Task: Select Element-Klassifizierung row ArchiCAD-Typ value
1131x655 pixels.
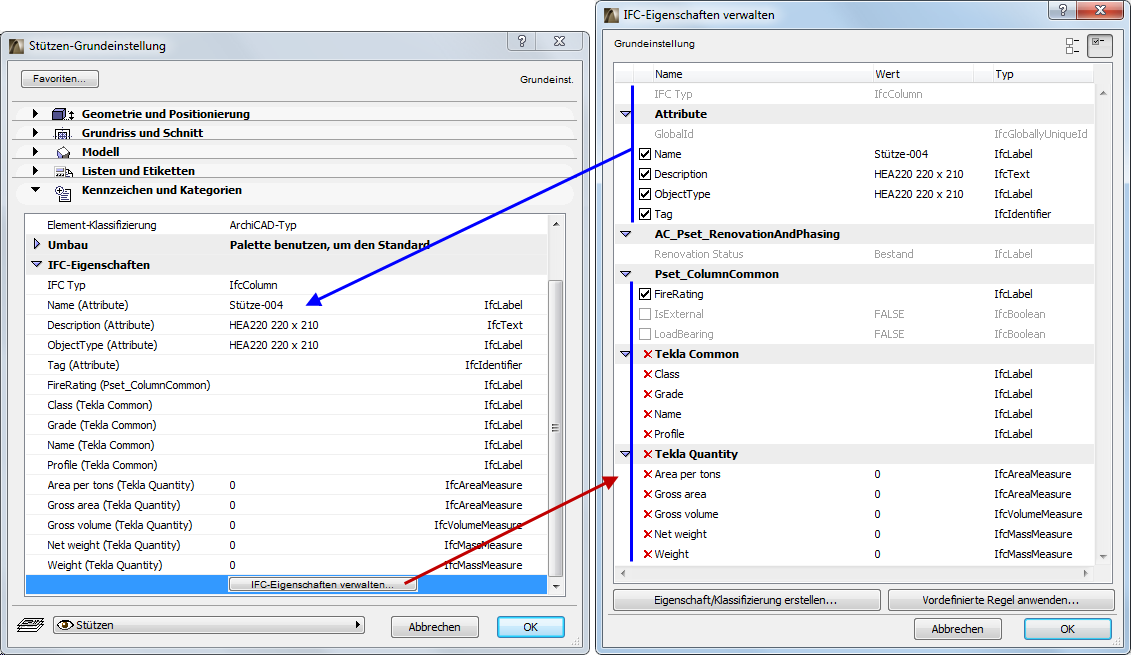Action: click(263, 225)
